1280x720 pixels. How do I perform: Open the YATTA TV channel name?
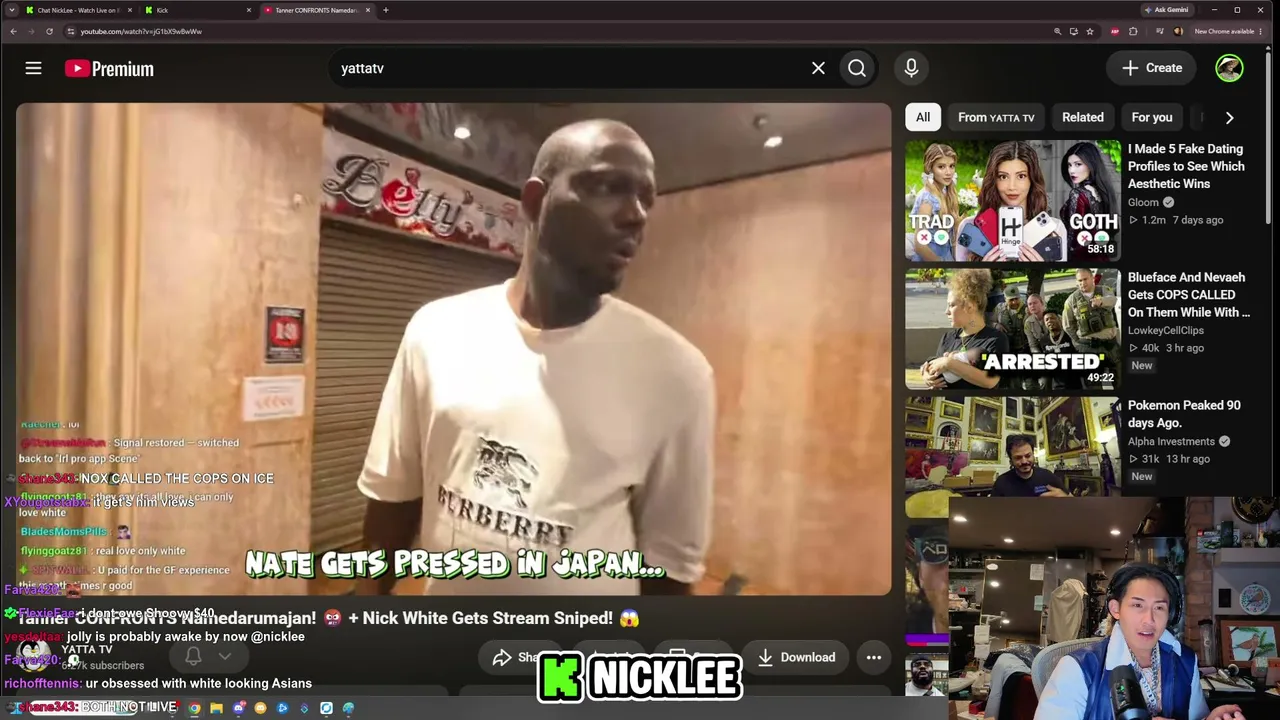pos(87,650)
